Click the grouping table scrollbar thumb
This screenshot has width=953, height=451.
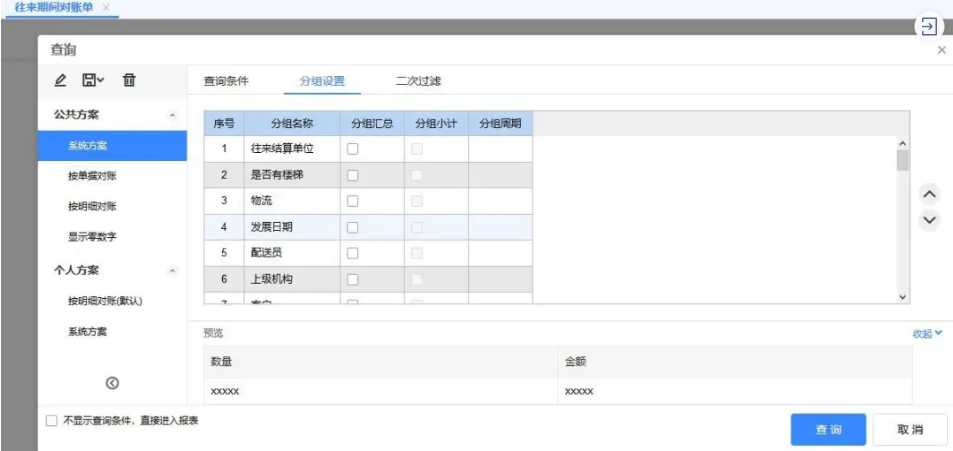click(x=903, y=160)
